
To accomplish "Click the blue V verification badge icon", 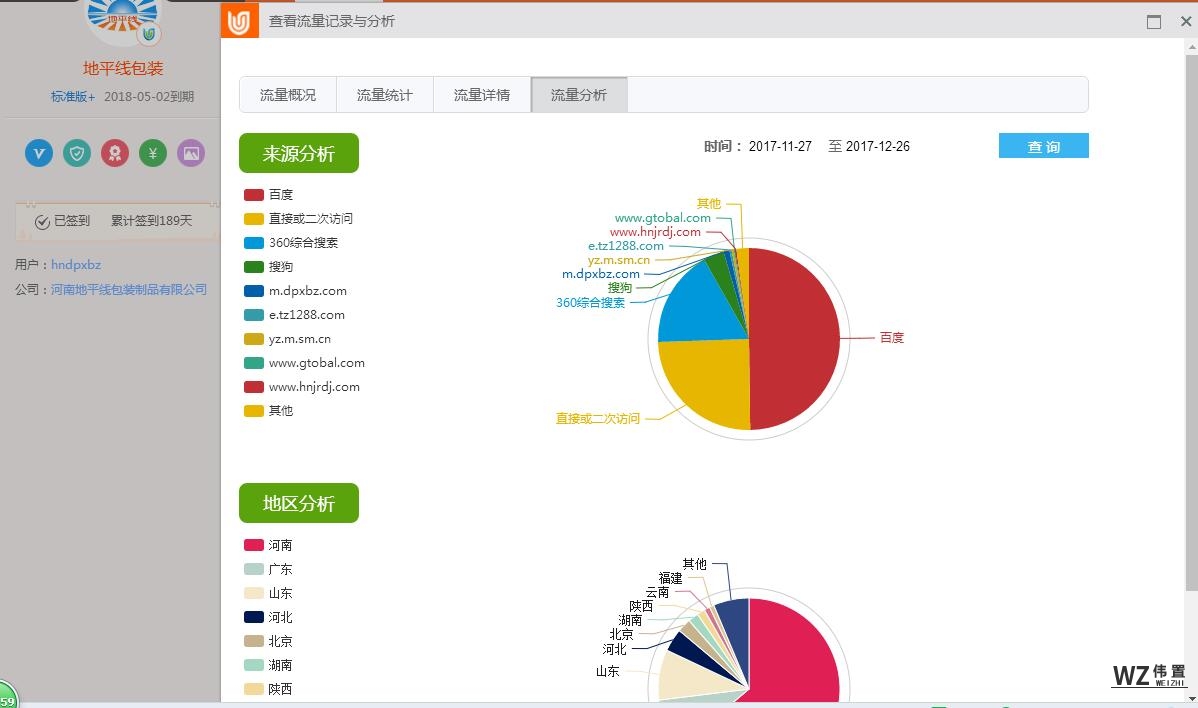I will (39, 153).
